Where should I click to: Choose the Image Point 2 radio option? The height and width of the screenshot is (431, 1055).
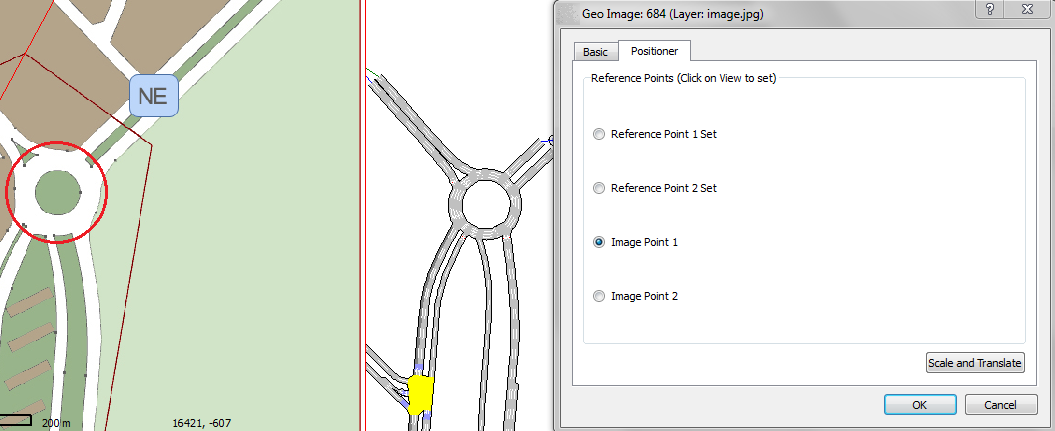click(599, 296)
